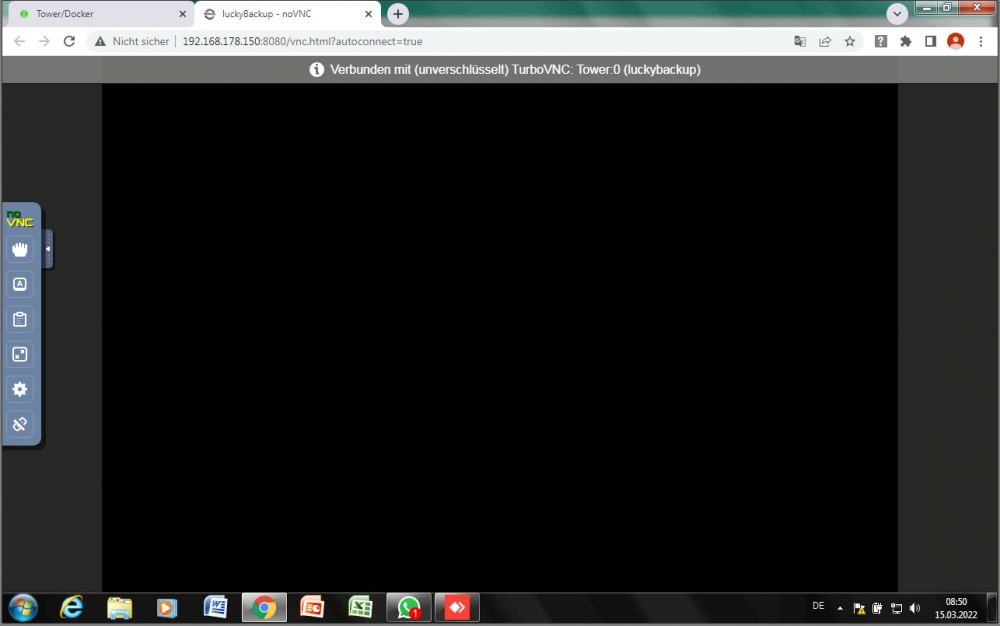Switch to the Tower/Docker tab

click(x=98, y=13)
